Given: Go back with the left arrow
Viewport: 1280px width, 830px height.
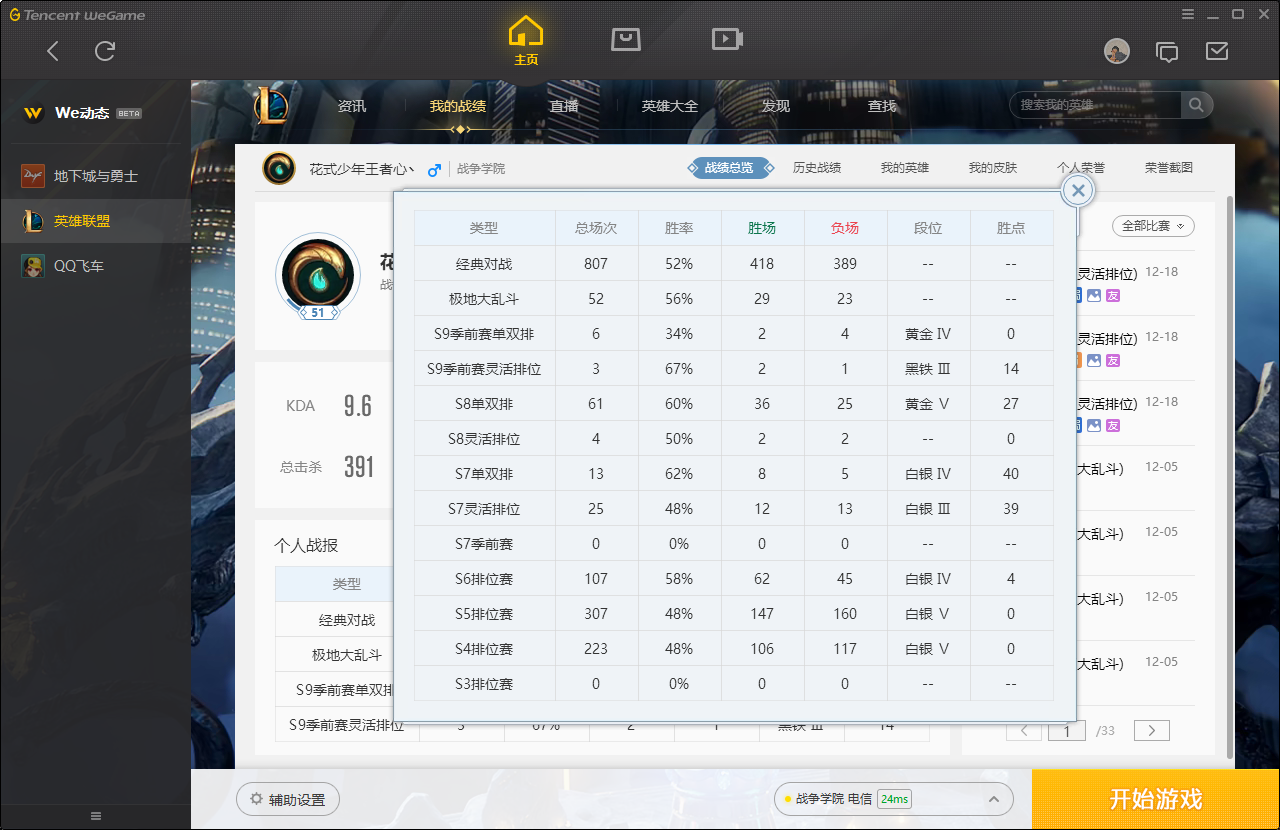Looking at the screenshot, I should point(53,51).
